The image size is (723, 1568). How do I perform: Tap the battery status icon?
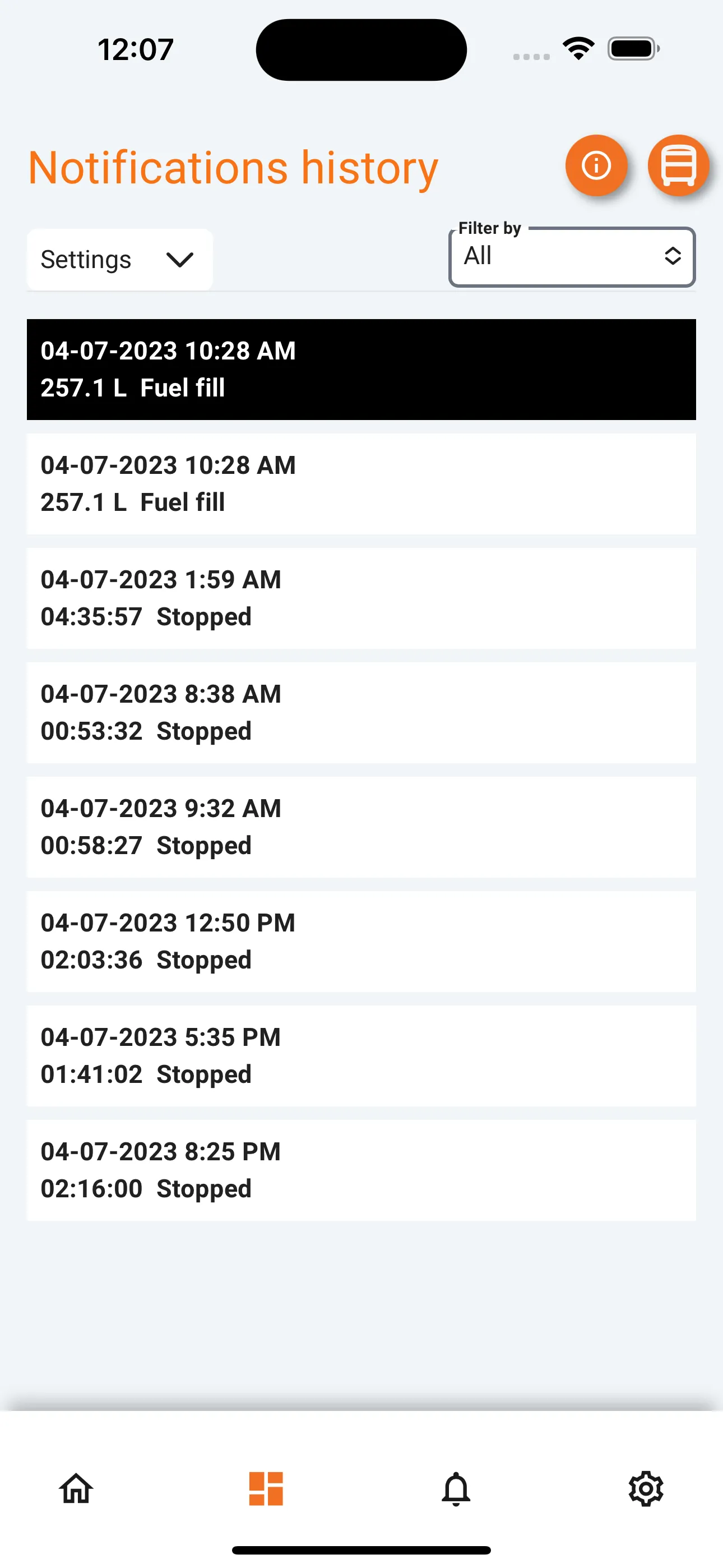pos(633,49)
